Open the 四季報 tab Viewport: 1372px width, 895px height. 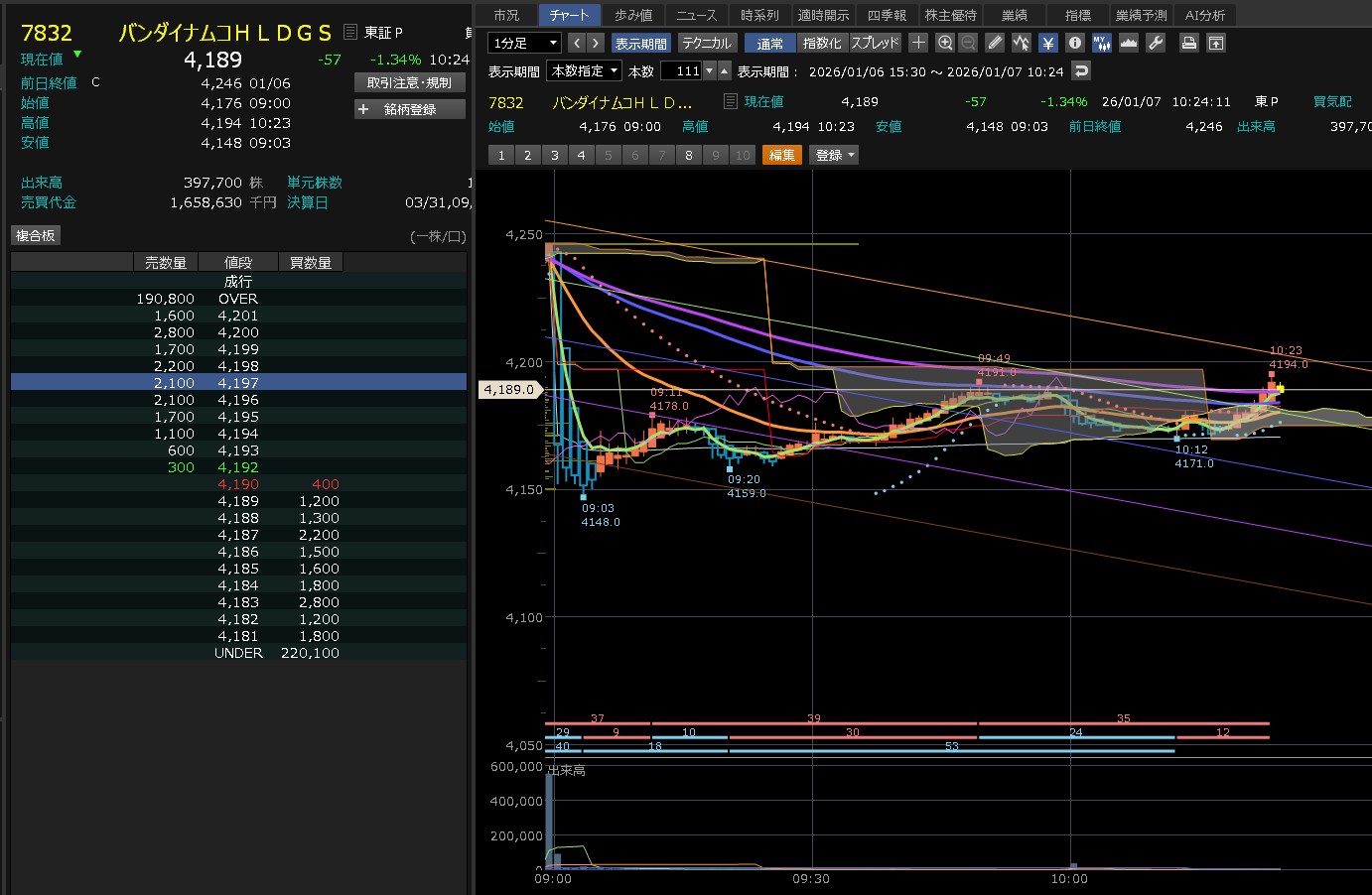coord(887,15)
